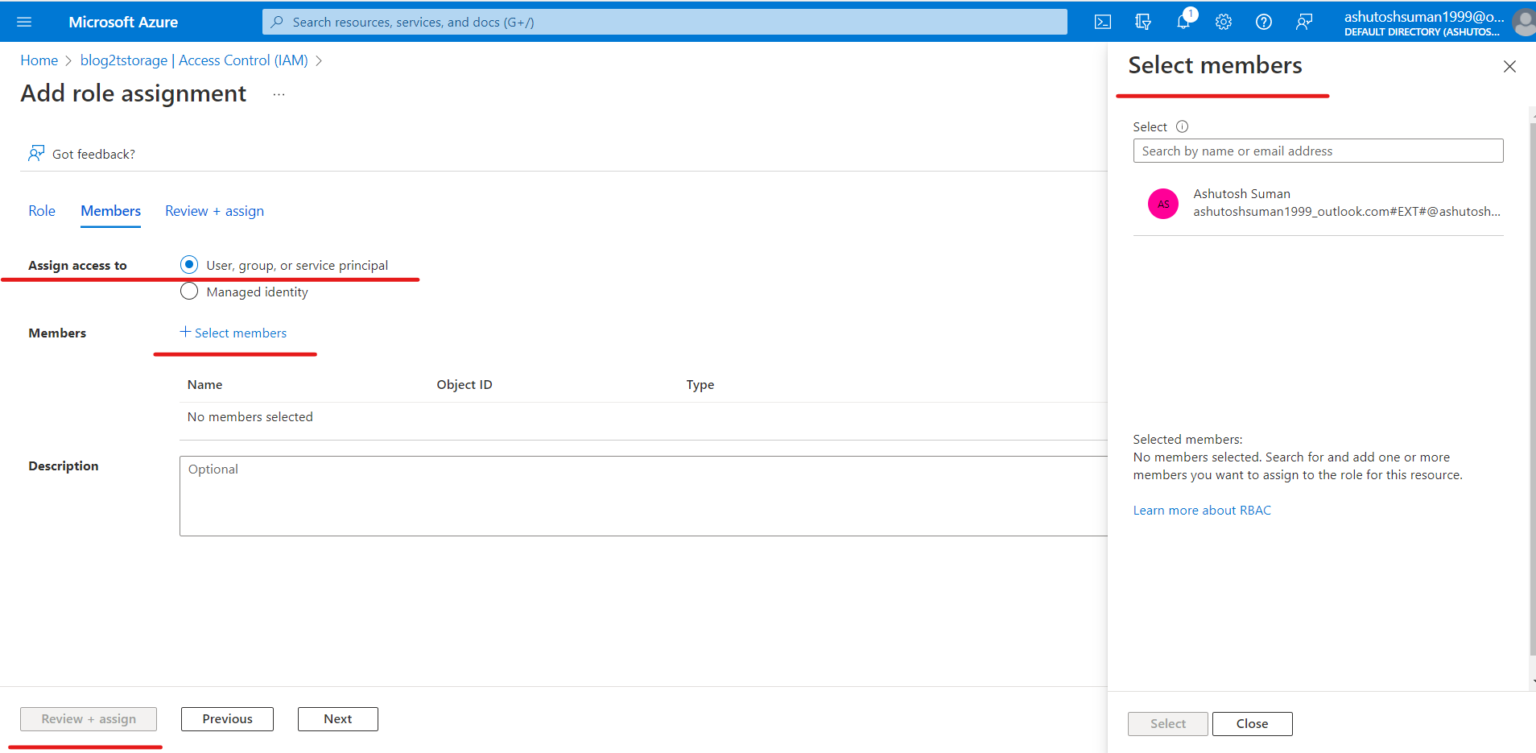Select the User, group, or service principal radio

[x=189, y=264]
